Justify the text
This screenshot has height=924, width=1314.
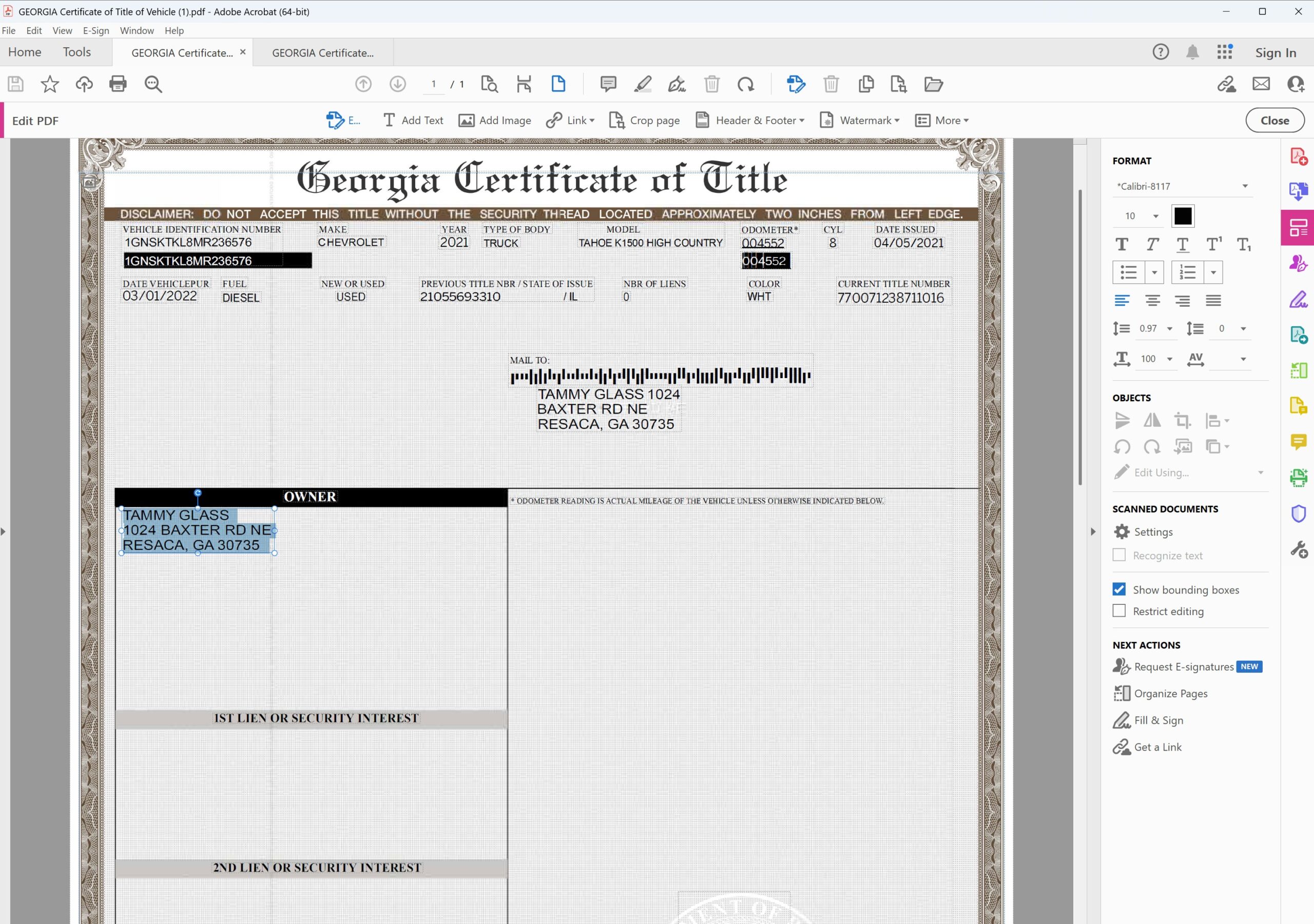1213,300
